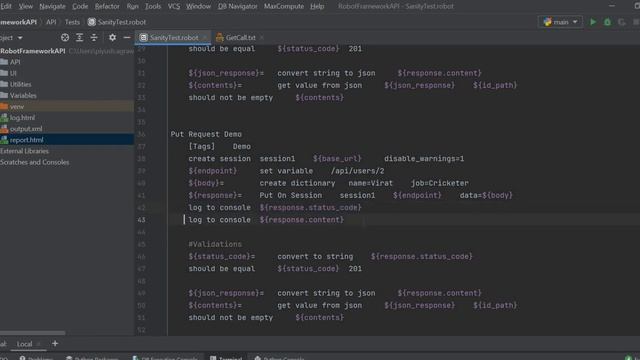640x360 pixels.
Task: Select Scratches and Consoles node
Action: [x=35, y=162]
